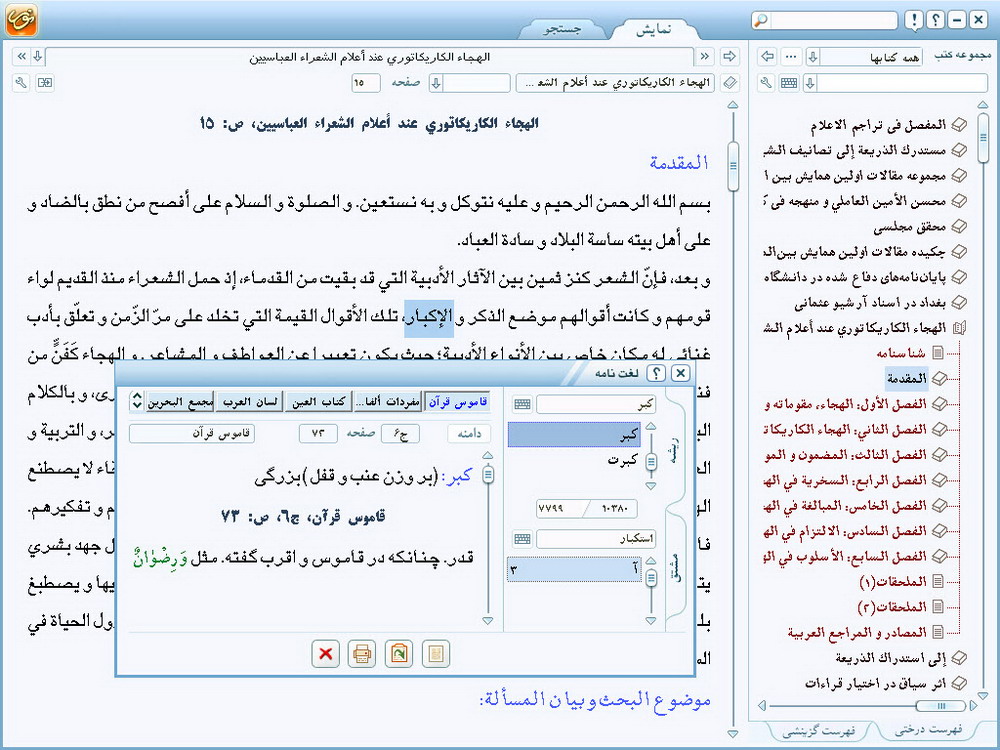Select the مفردات ألفا dictionary tab

pos(388,401)
